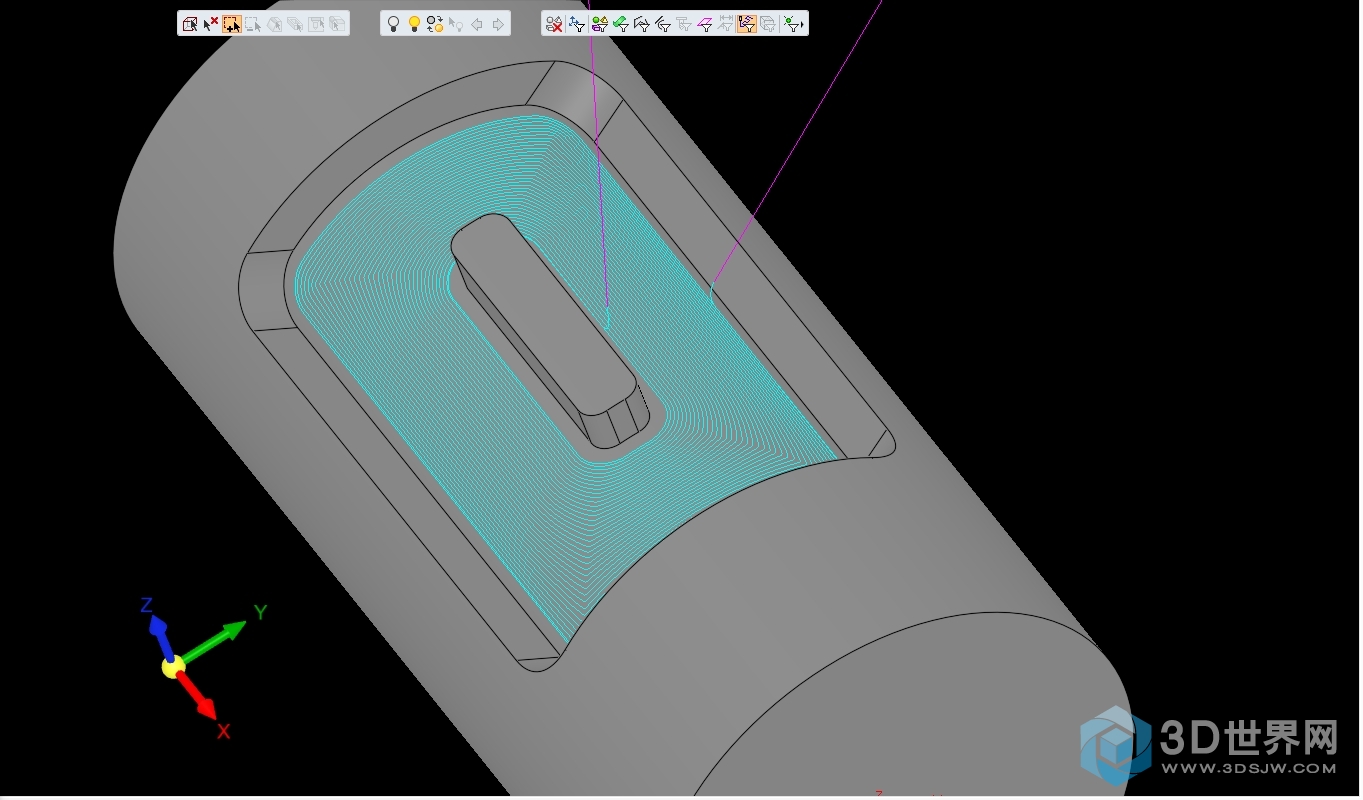Click the greyed left arrow icon

(477, 24)
